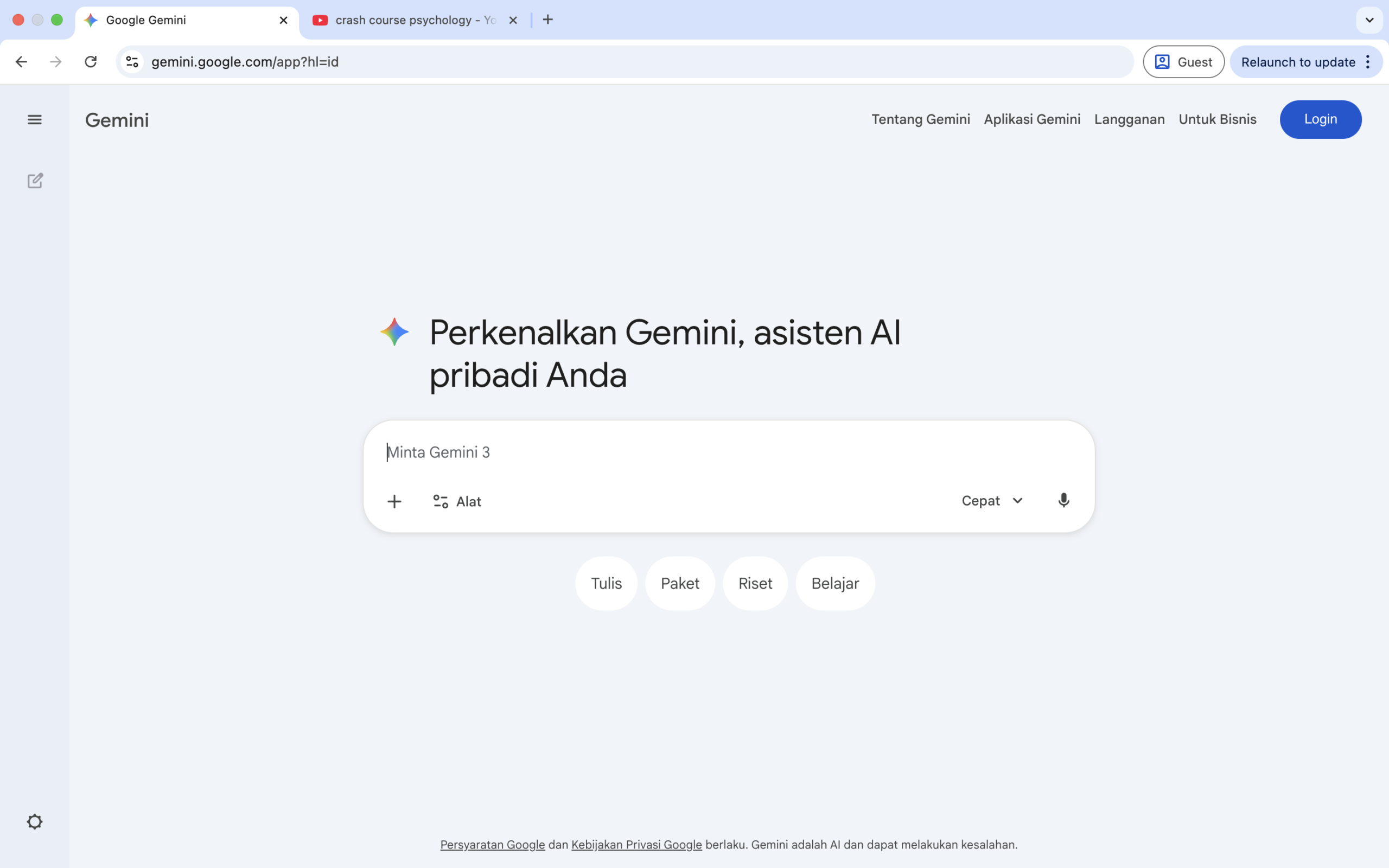Click the plus icon to attach files
The height and width of the screenshot is (868, 1389).
394,501
